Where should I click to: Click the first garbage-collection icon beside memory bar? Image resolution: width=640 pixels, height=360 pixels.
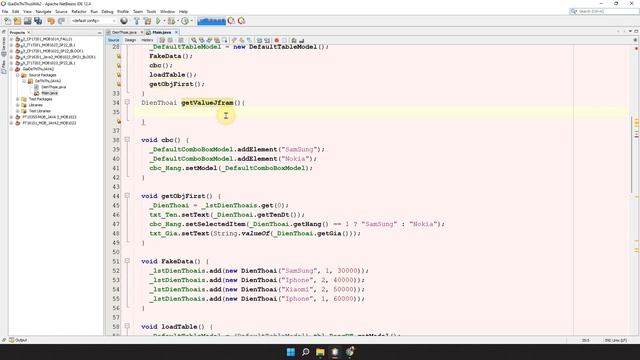click(231, 21)
